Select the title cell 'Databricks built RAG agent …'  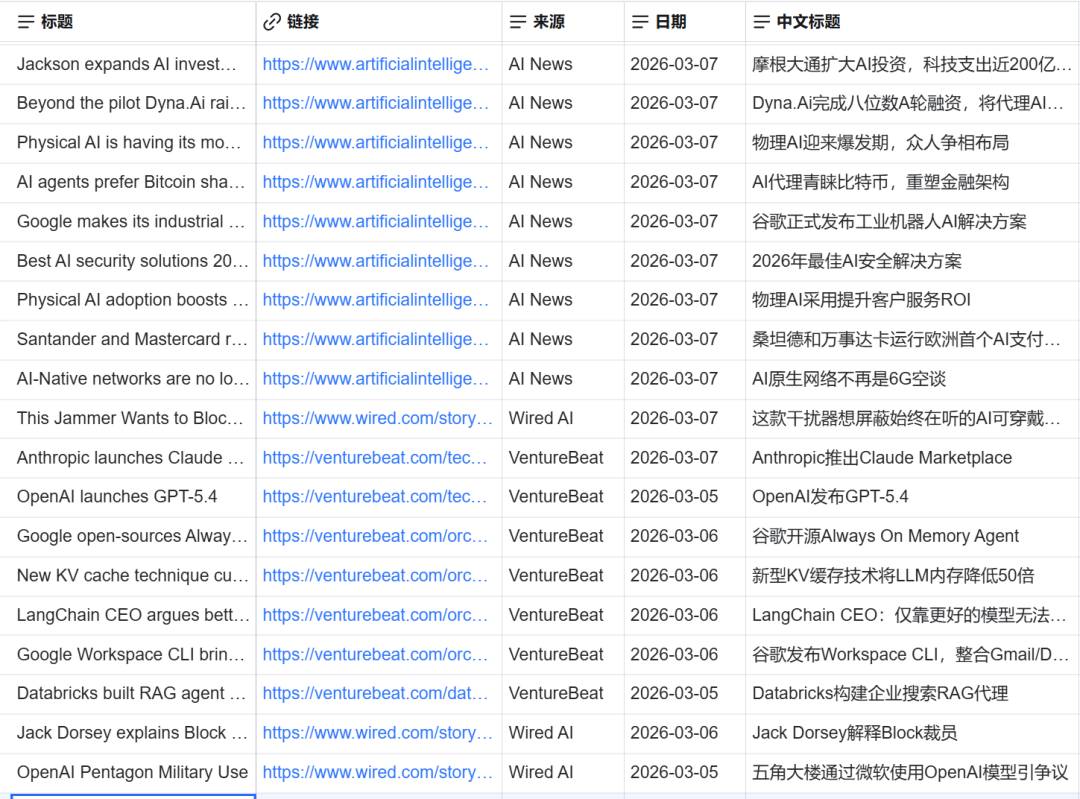[x=128, y=694]
